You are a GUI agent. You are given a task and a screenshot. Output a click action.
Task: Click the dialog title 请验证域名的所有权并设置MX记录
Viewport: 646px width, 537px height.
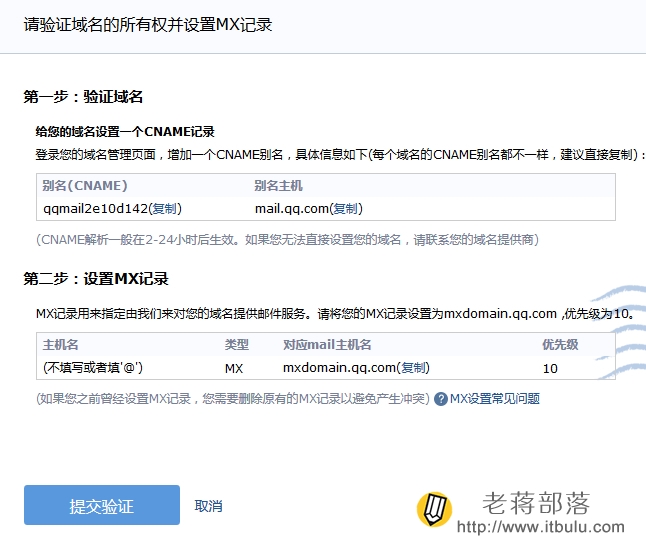148,25
